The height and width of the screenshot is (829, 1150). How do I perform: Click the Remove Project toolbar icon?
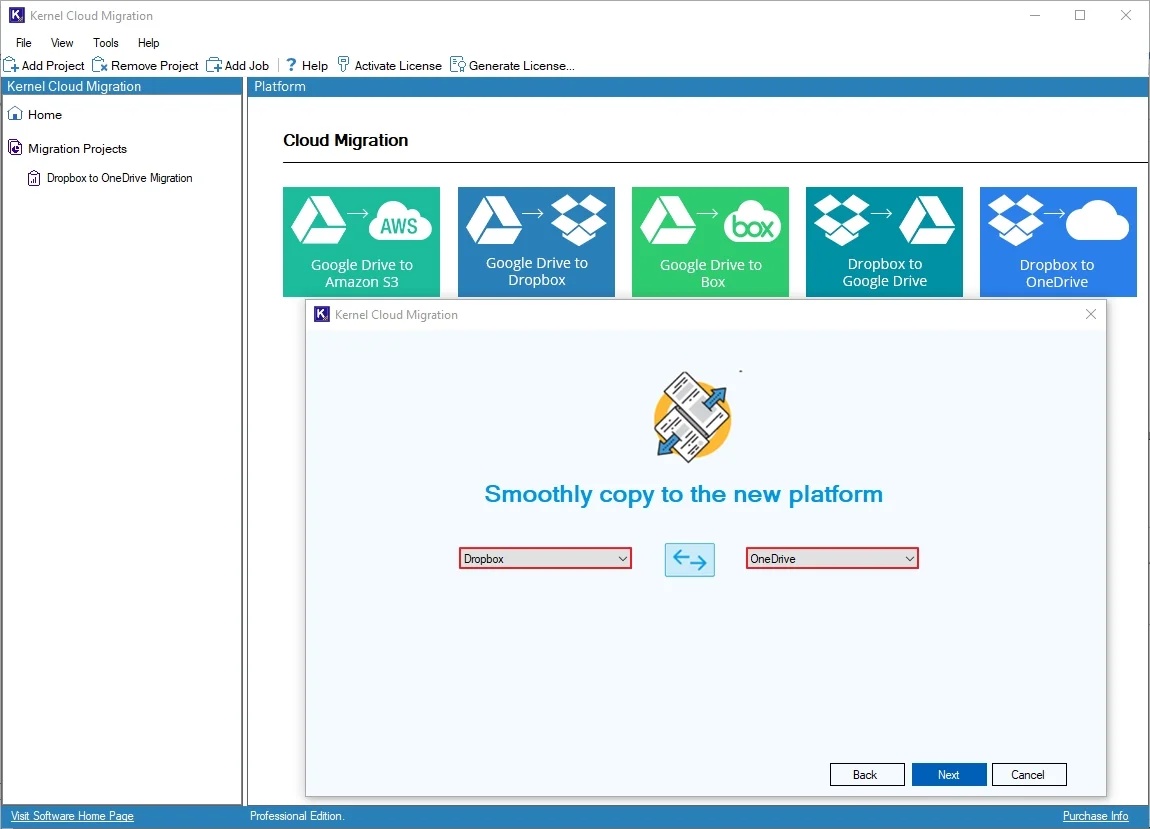[x=100, y=65]
